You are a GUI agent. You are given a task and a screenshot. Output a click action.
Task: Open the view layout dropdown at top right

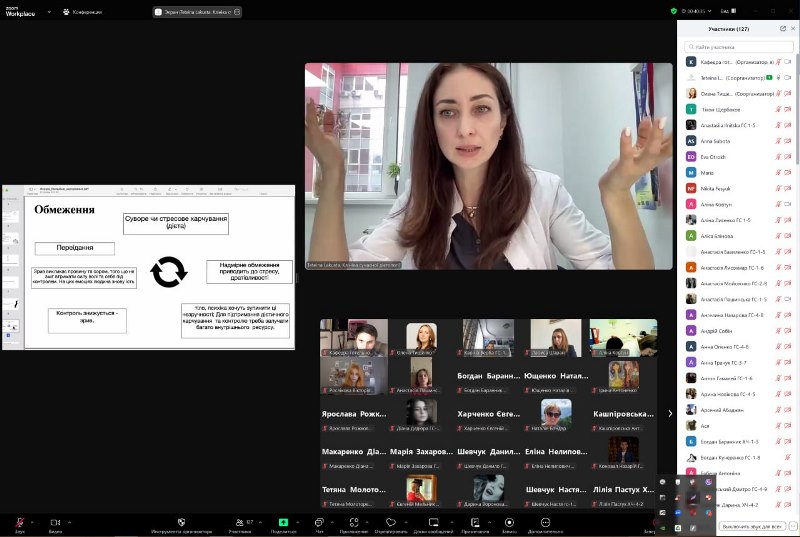click(728, 11)
